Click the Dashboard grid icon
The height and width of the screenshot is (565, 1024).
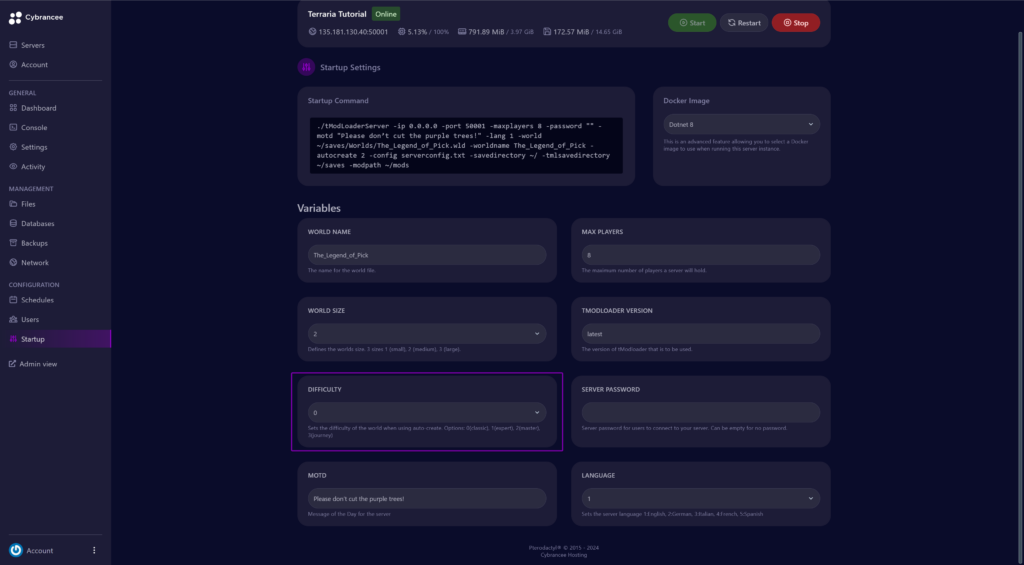(13, 108)
